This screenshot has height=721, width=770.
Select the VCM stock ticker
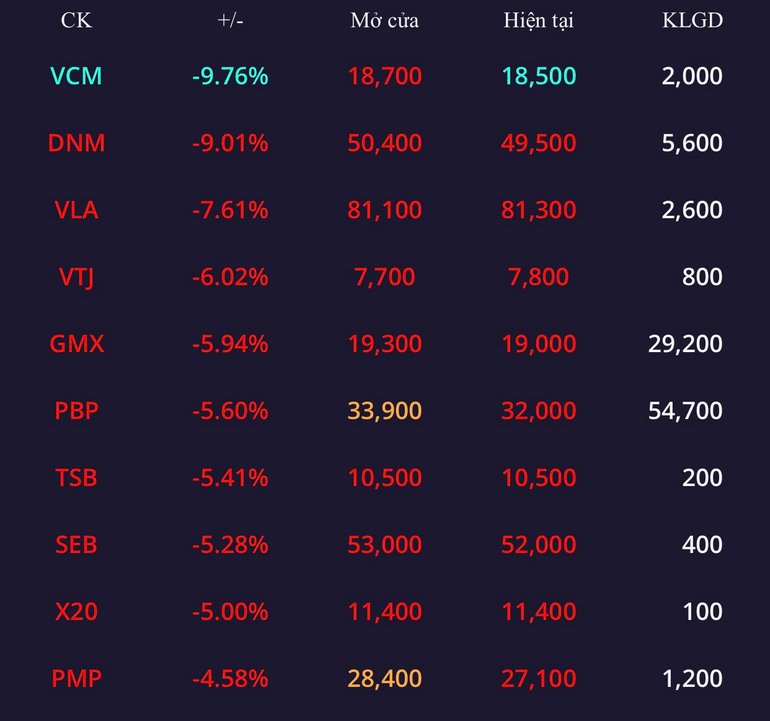pyautogui.click(x=76, y=76)
